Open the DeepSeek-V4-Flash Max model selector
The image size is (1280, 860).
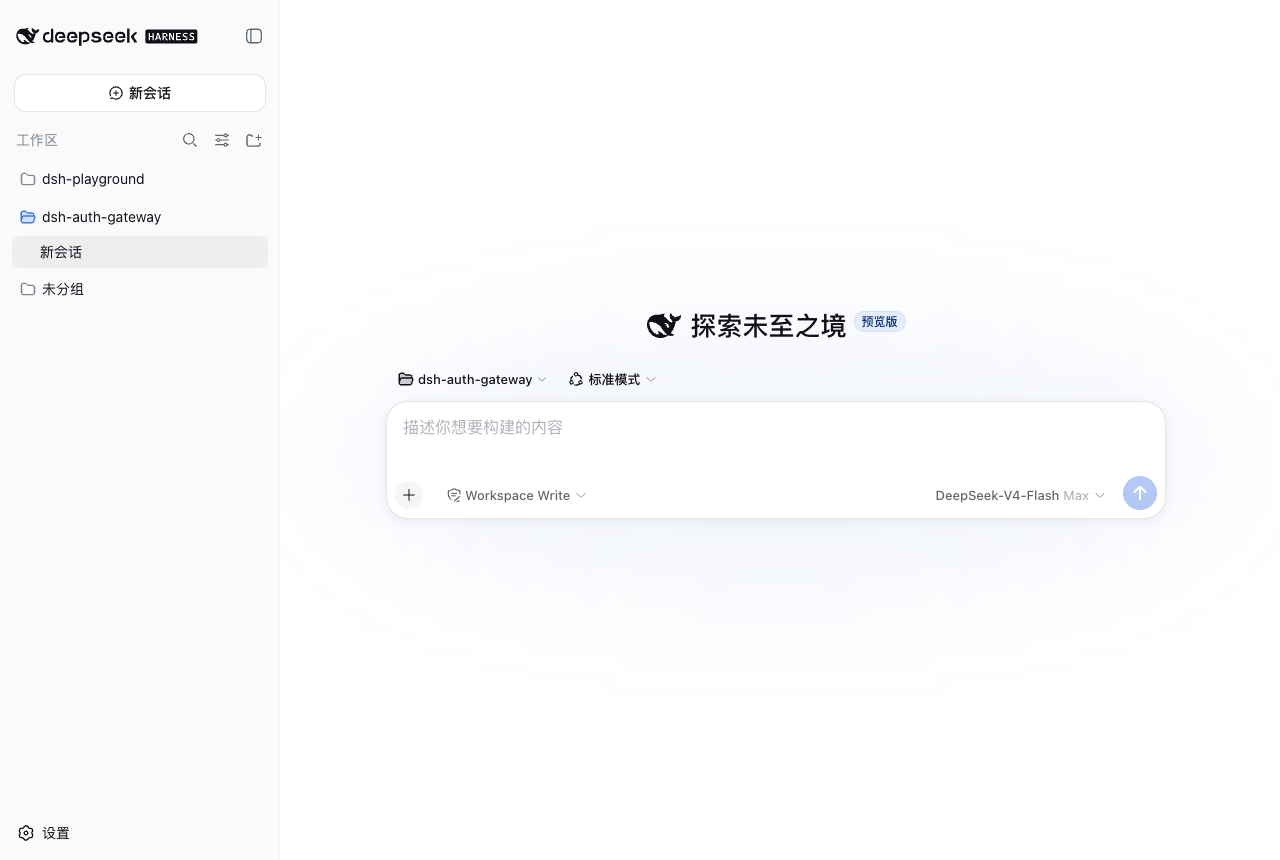pyautogui.click(x=1020, y=495)
